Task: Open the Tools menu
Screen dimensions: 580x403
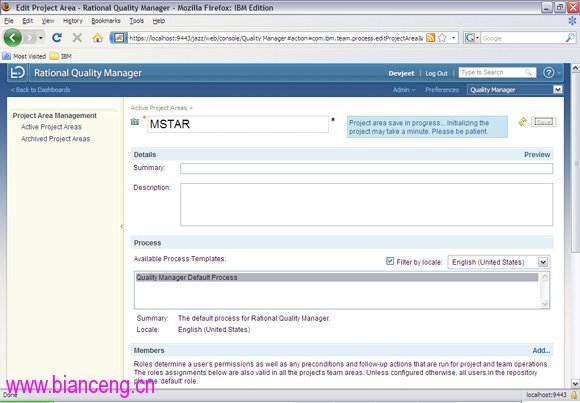Action: [x=136, y=21]
